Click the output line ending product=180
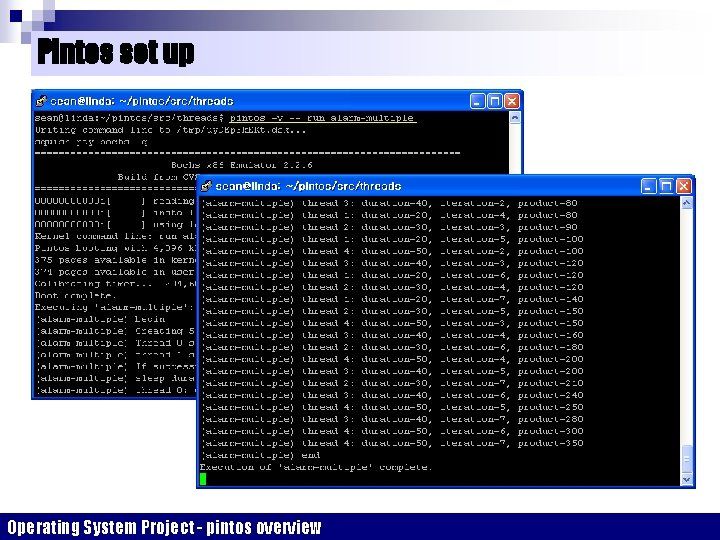The image size is (720, 540). coord(393,347)
